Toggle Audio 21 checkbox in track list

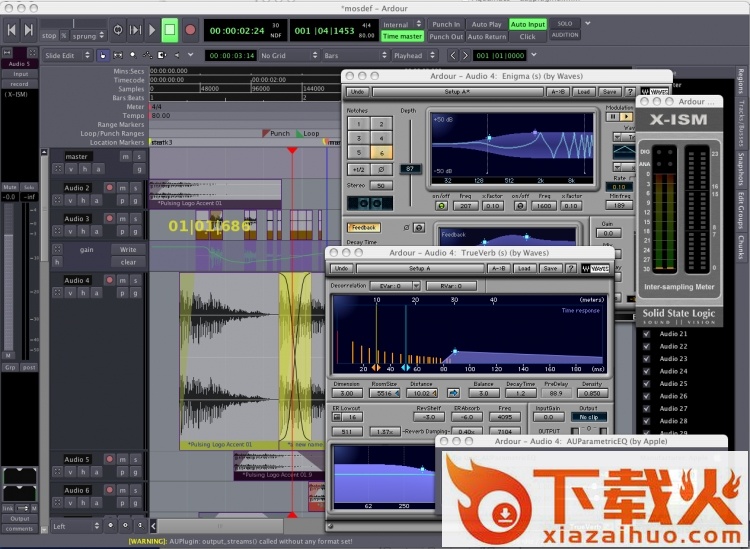647,334
